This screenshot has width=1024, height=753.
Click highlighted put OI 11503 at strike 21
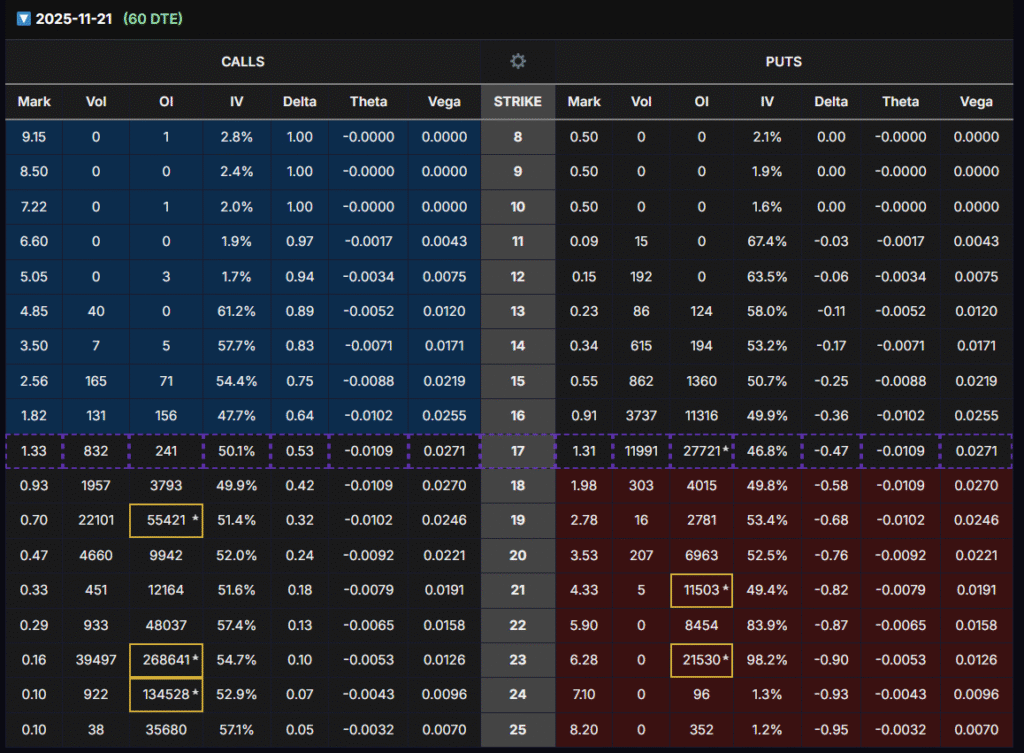[701, 590]
